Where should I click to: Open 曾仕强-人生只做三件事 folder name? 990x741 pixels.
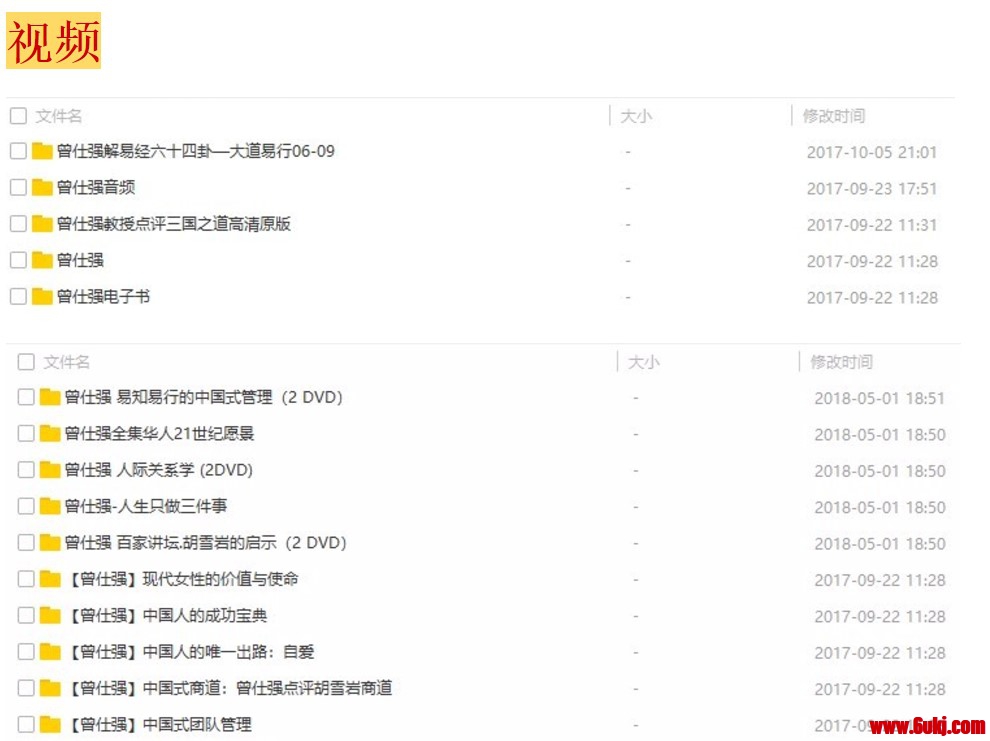point(146,506)
